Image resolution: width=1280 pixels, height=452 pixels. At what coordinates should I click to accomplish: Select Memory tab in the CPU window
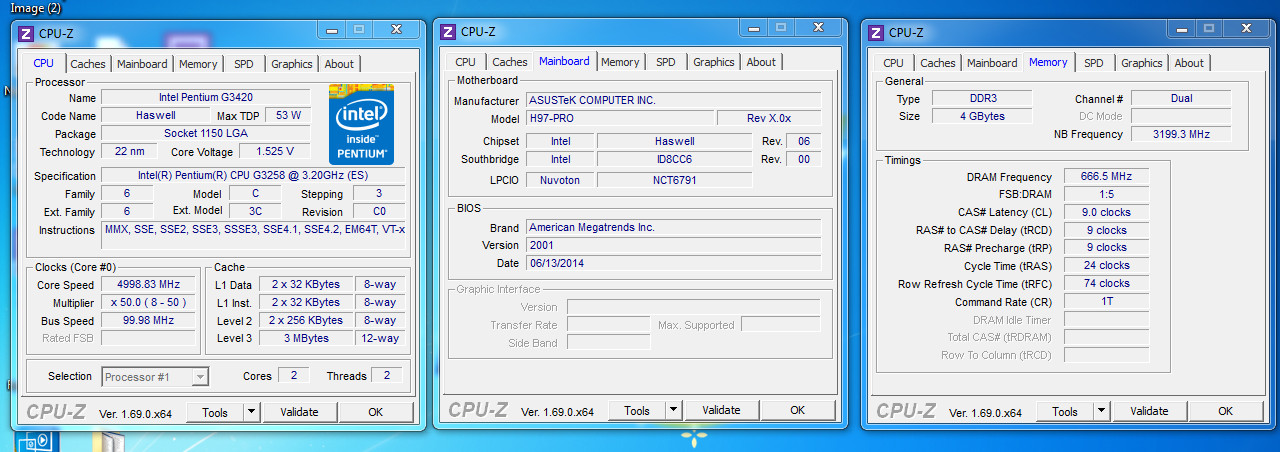click(x=198, y=64)
